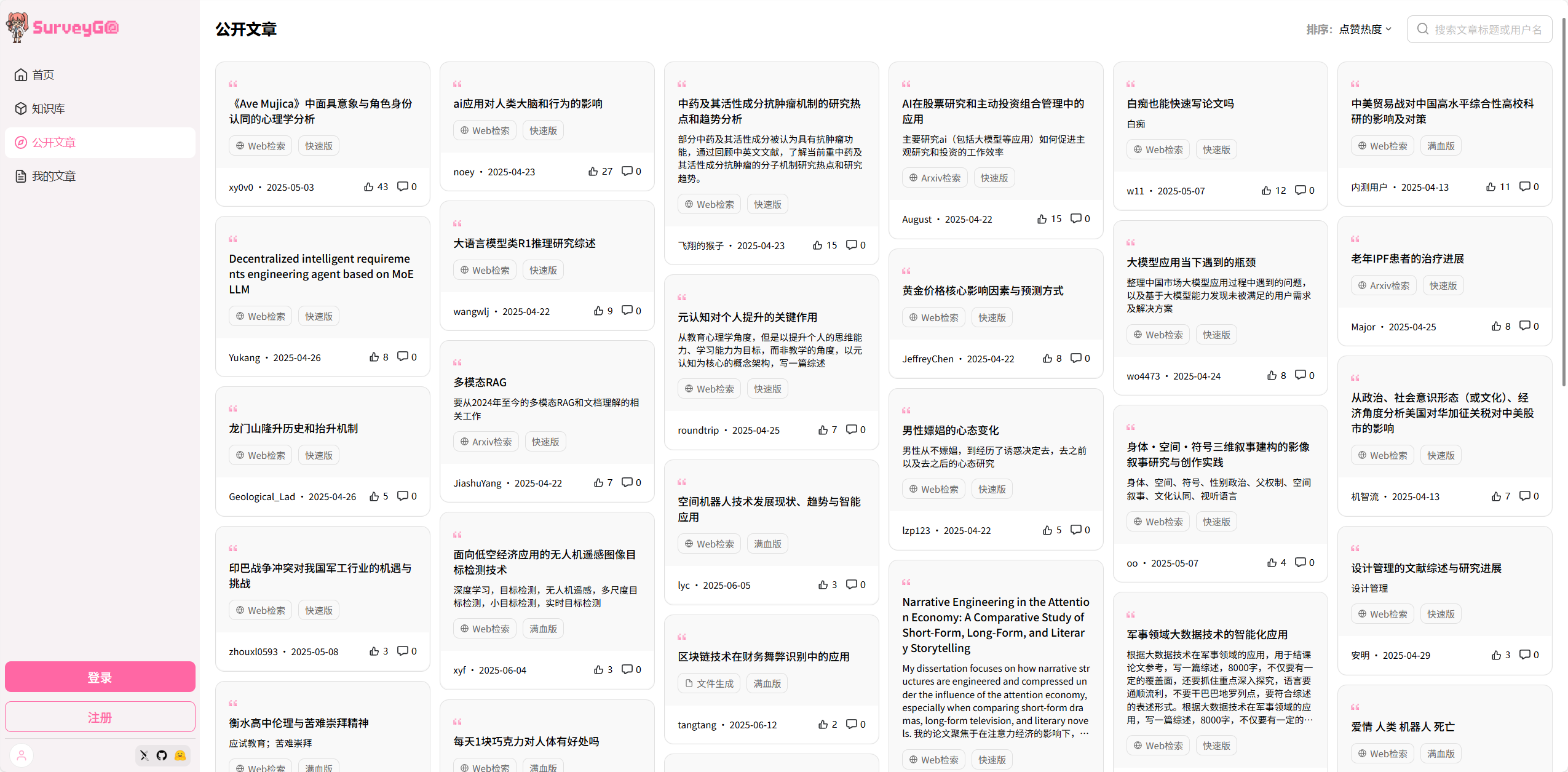Open the 大语言模型类R1推理研究综述 article
This screenshot has width=1568, height=772.
pos(525,244)
